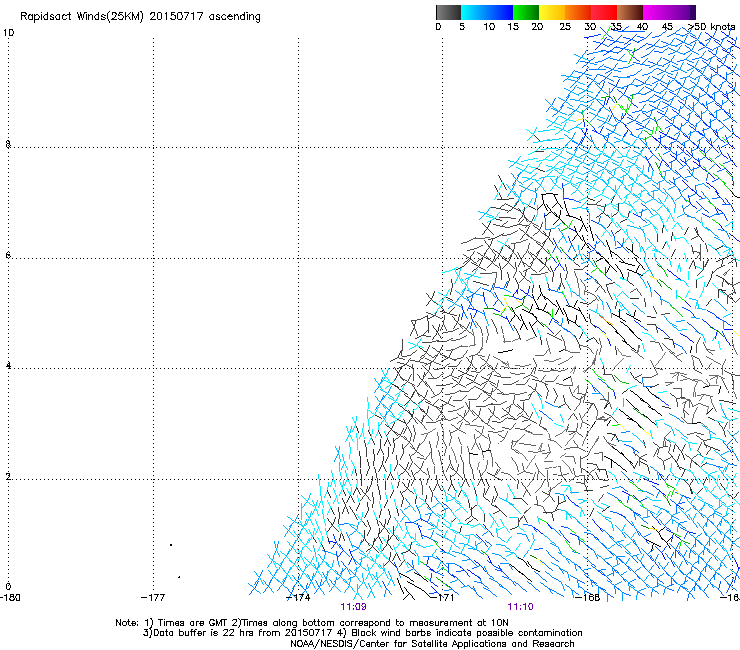Click the brown 35-40 knots color bar segment
This screenshot has height=650, width=740.
630,12
